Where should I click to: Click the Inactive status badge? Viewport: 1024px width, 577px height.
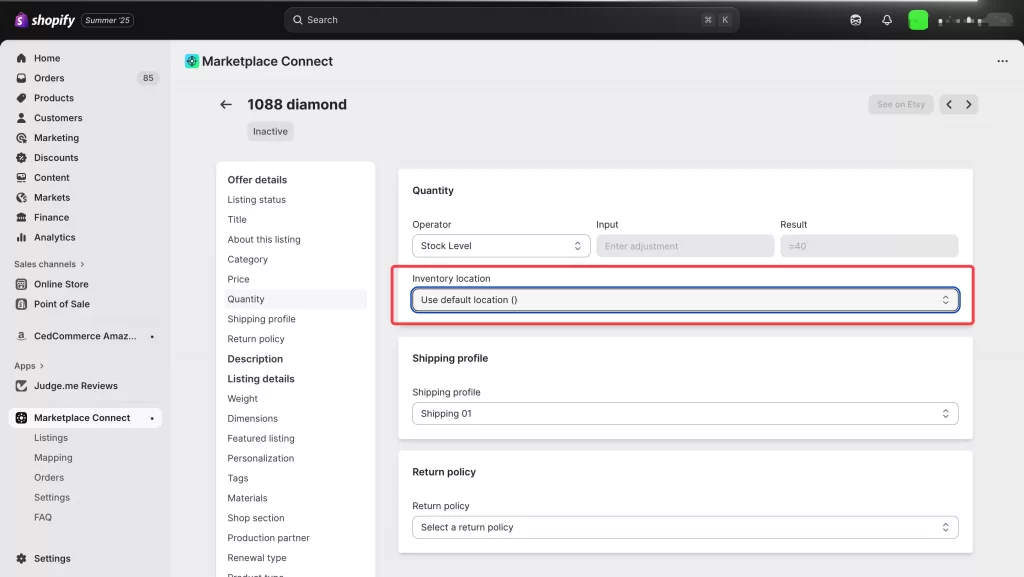(x=270, y=132)
